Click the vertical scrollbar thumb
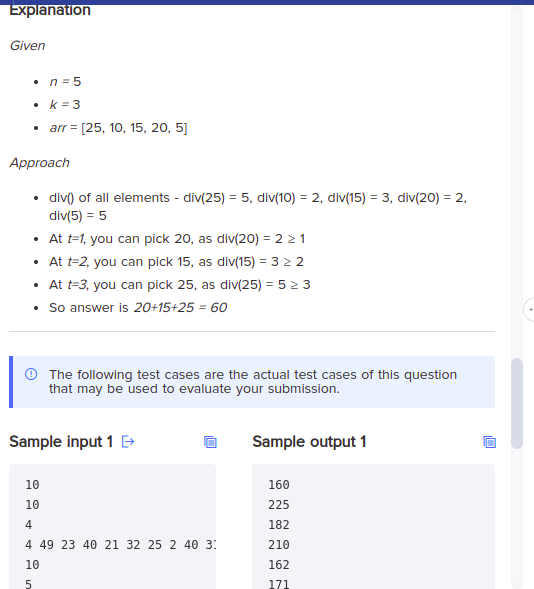 [517, 404]
